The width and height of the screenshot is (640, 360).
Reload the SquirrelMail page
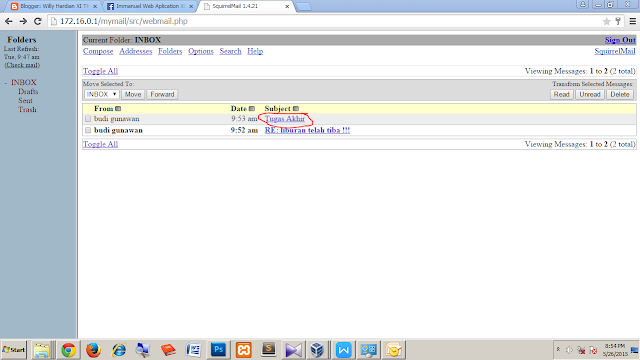coord(38,21)
